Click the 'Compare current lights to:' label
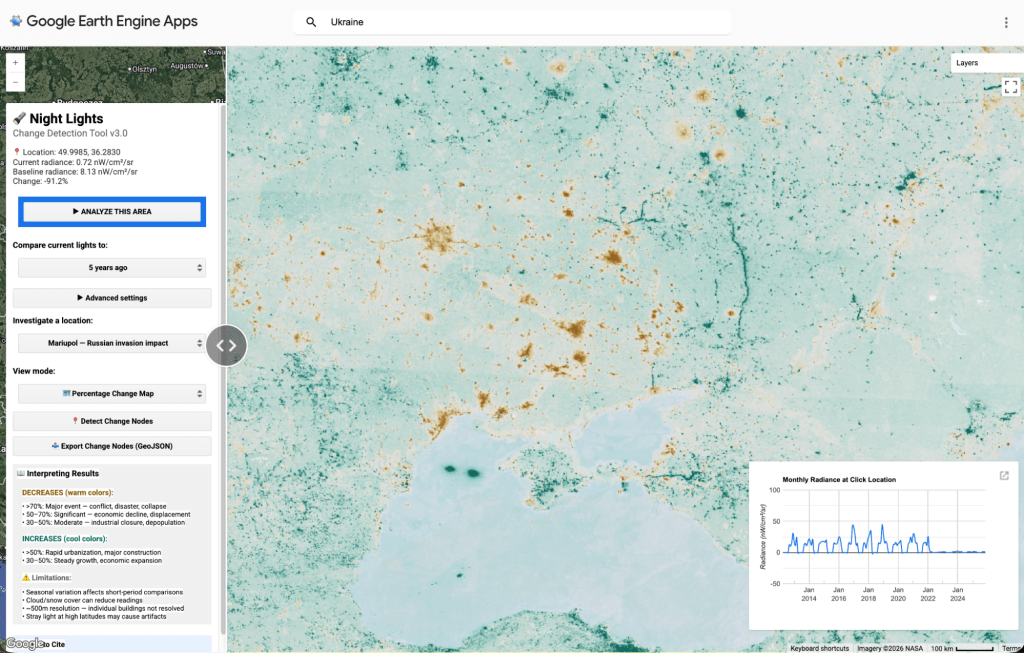Screen dimensions: 1024x653 [x=60, y=246]
